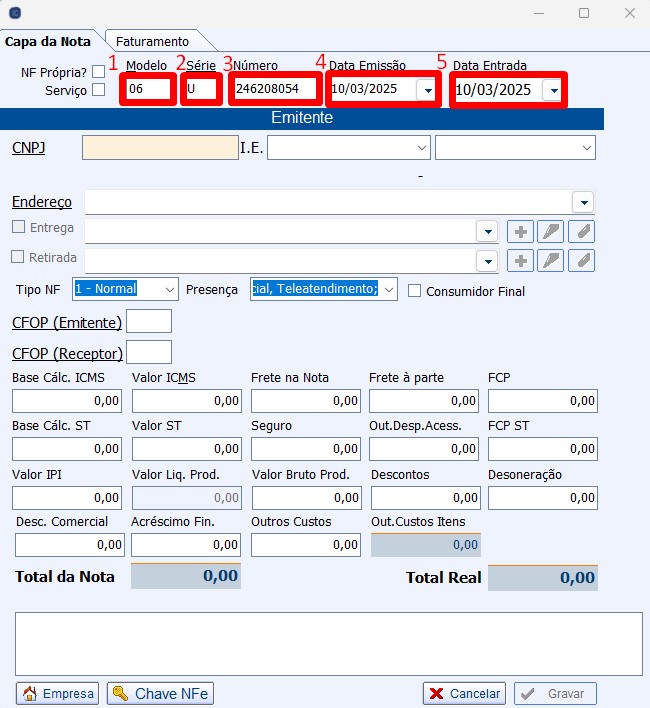650x708 pixels.
Task: Open the Presença dropdown
Action: [388, 289]
